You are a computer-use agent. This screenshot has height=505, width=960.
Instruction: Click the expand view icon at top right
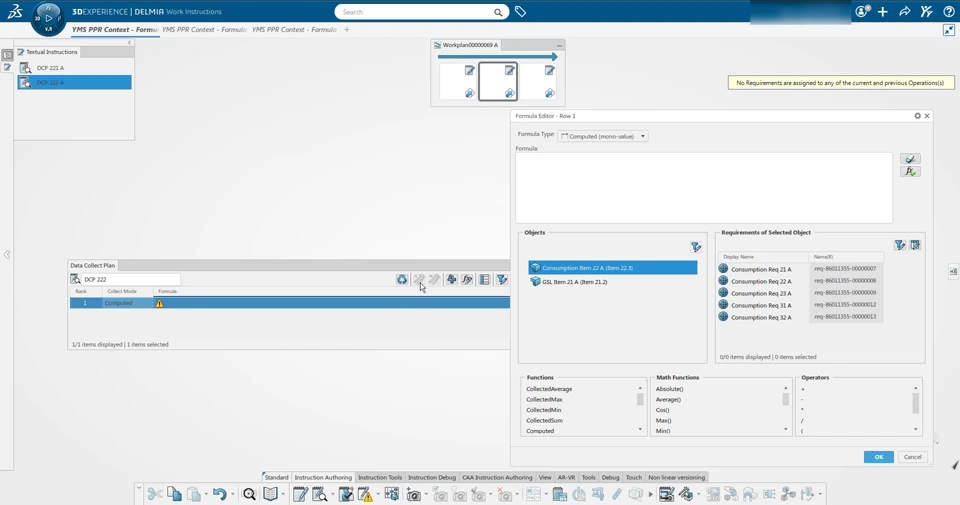tap(948, 30)
